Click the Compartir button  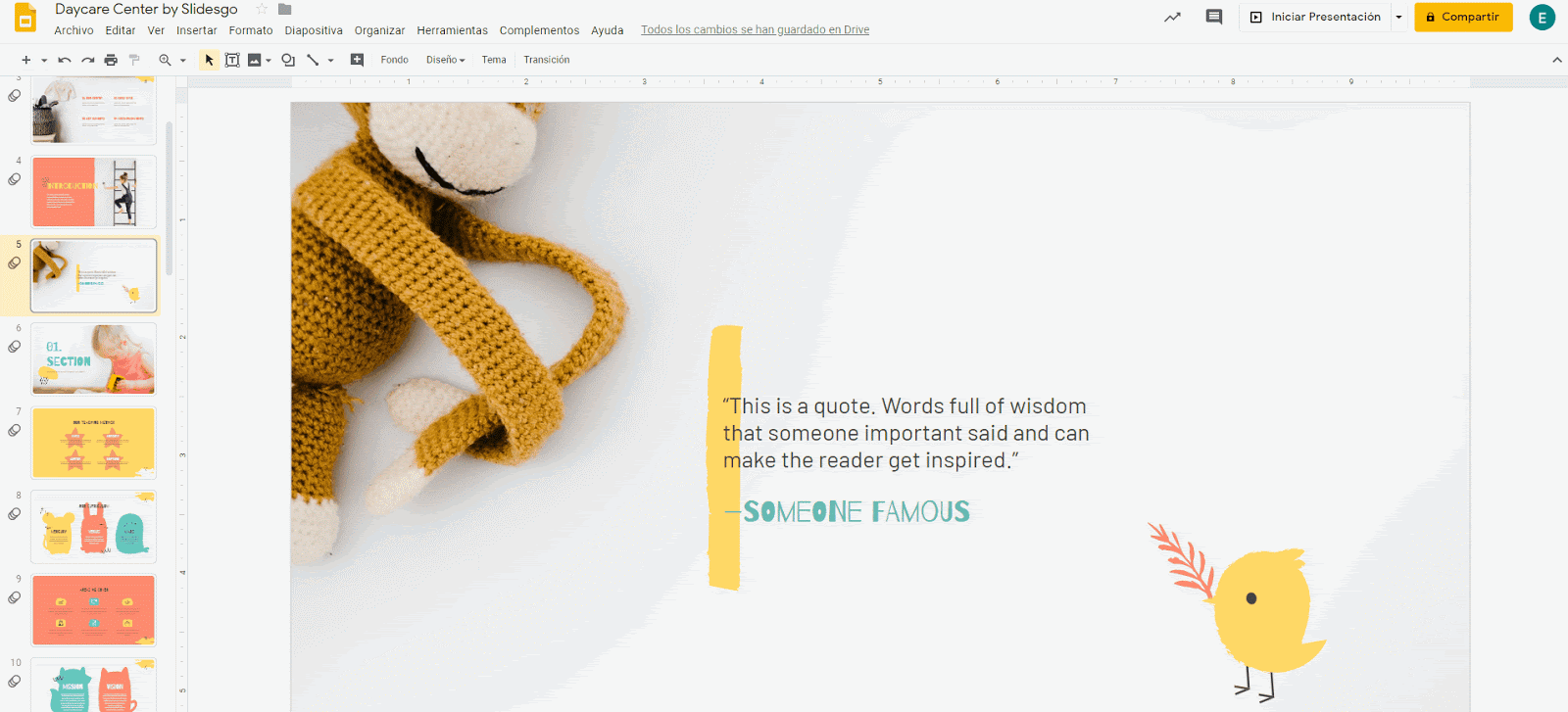(1463, 17)
